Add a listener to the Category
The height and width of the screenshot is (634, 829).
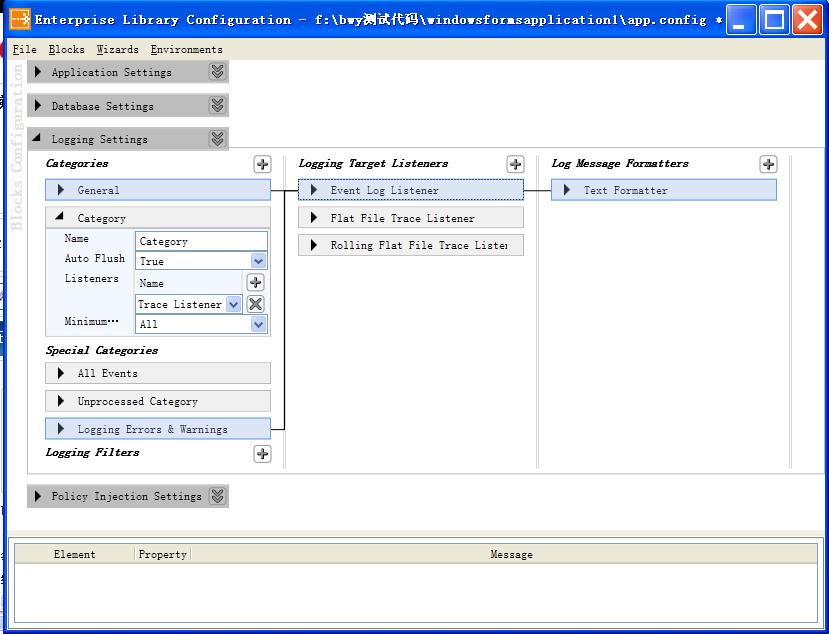click(x=255, y=282)
